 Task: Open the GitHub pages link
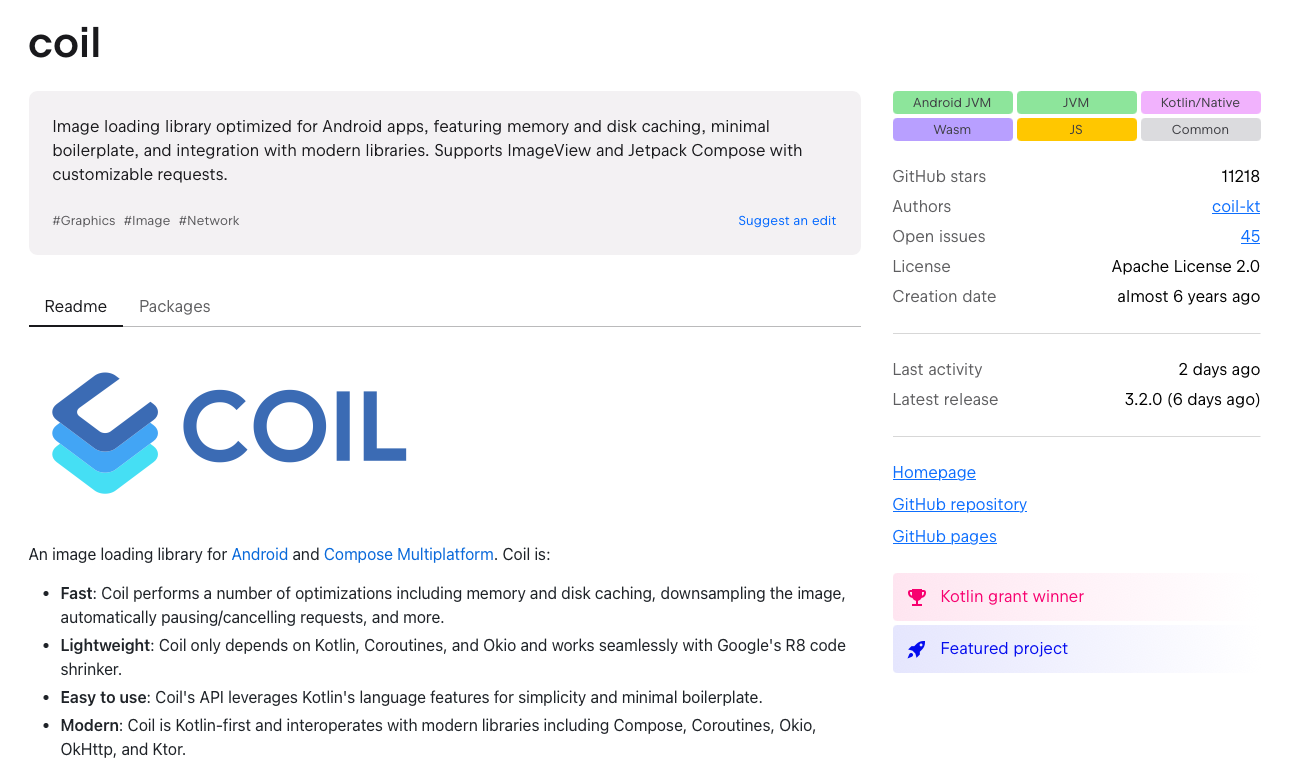[944, 536]
